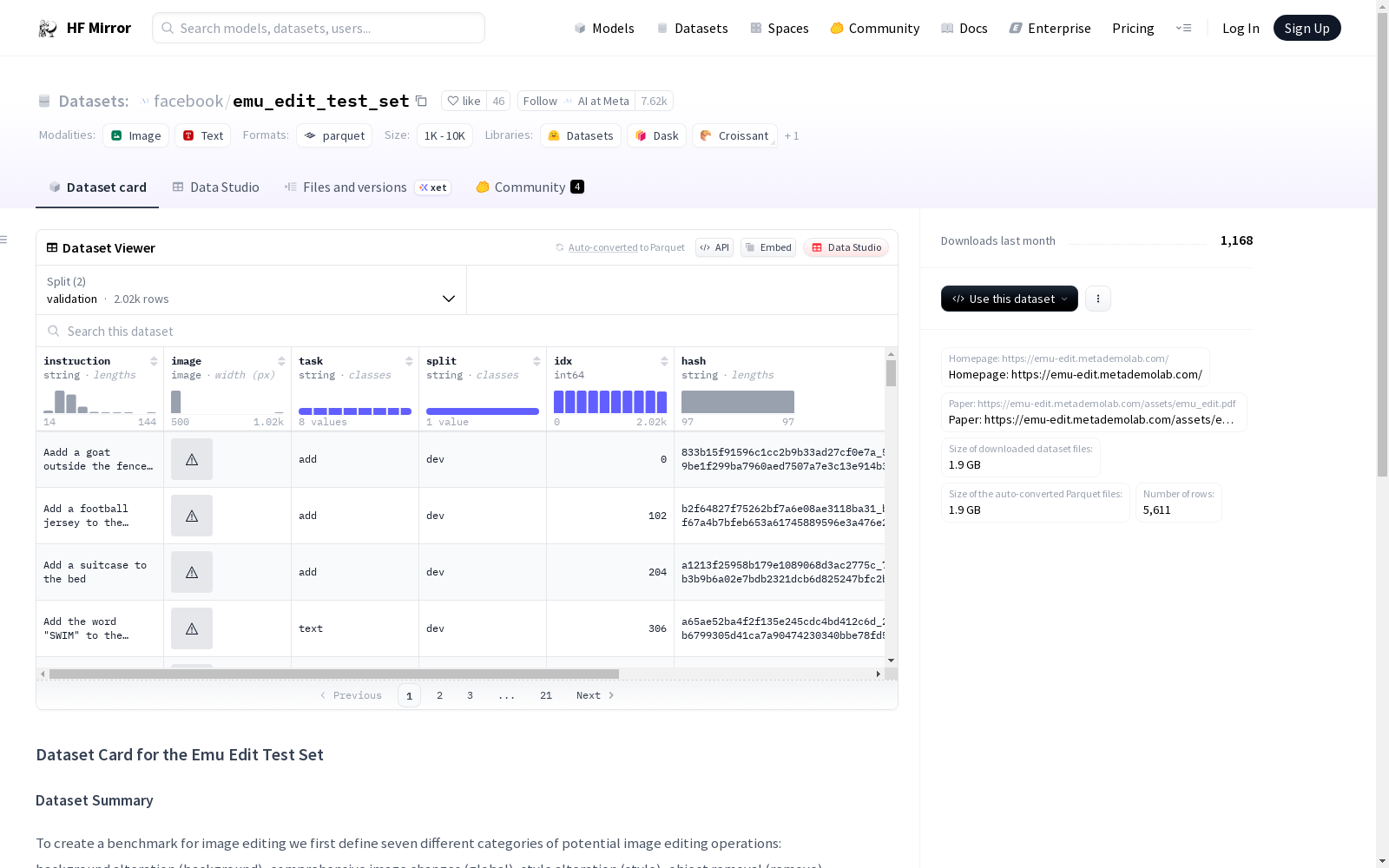Go to page 2 of results
The height and width of the screenshot is (868, 1389).
click(x=440, y=695)
